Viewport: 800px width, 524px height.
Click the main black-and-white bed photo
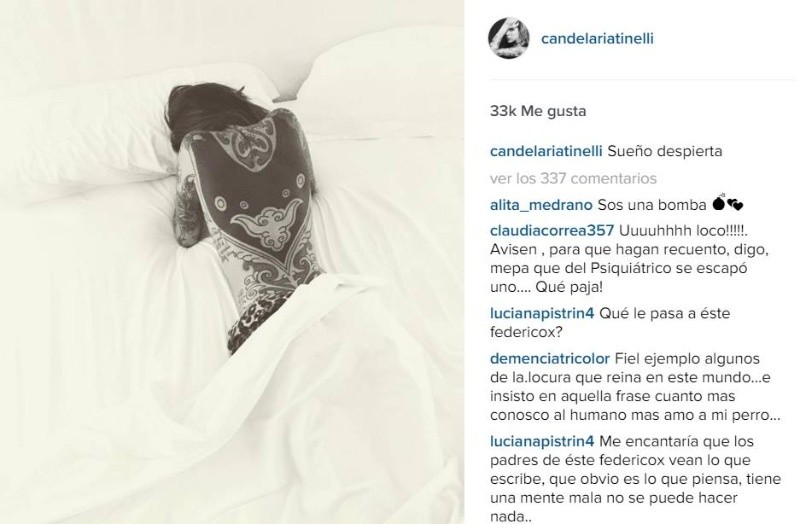(232, 262)
